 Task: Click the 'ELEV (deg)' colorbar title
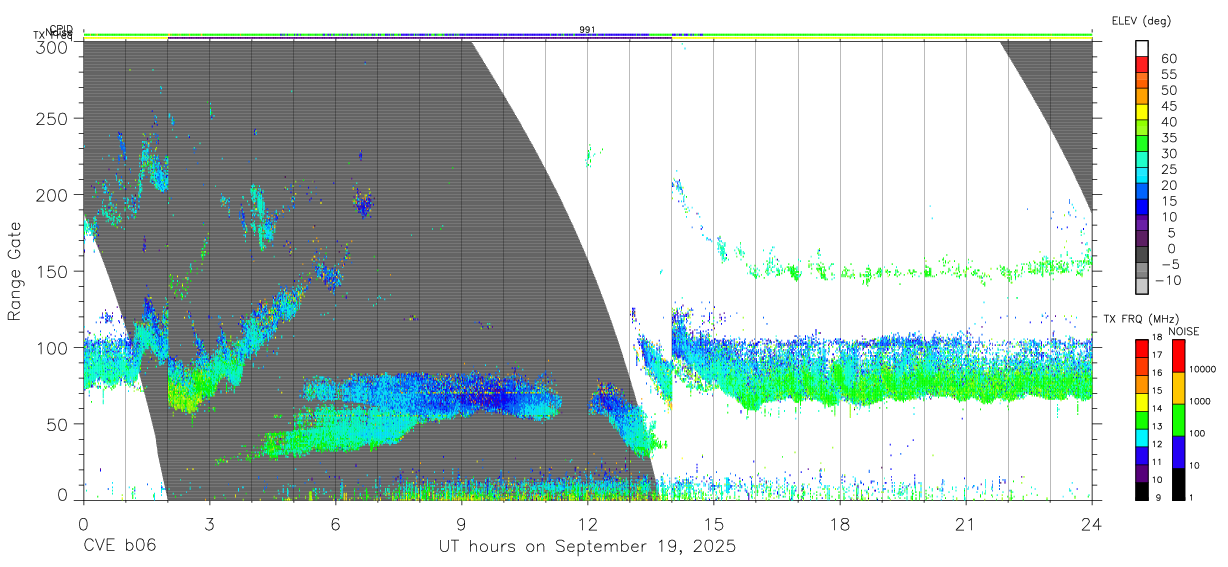point(1141,20)
